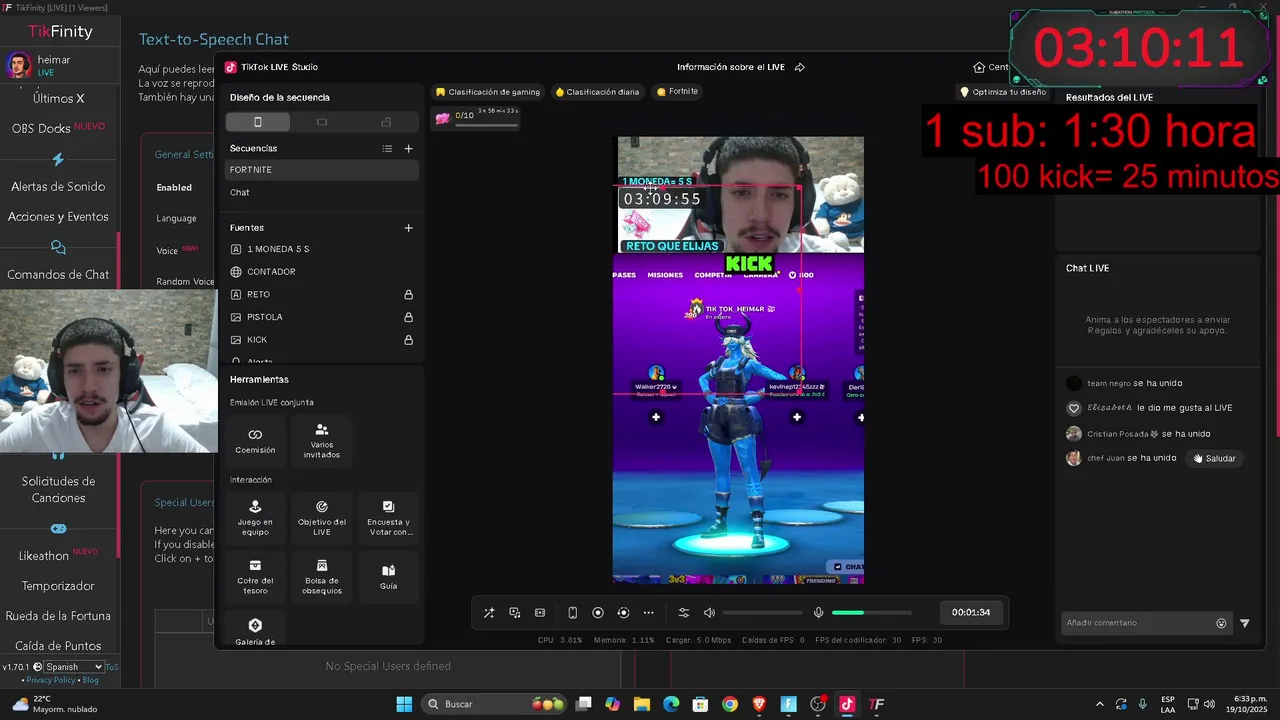Select the unlocked custom layout icon
The width and height of the screenshot is (1280, 720).
pos(386,122)
